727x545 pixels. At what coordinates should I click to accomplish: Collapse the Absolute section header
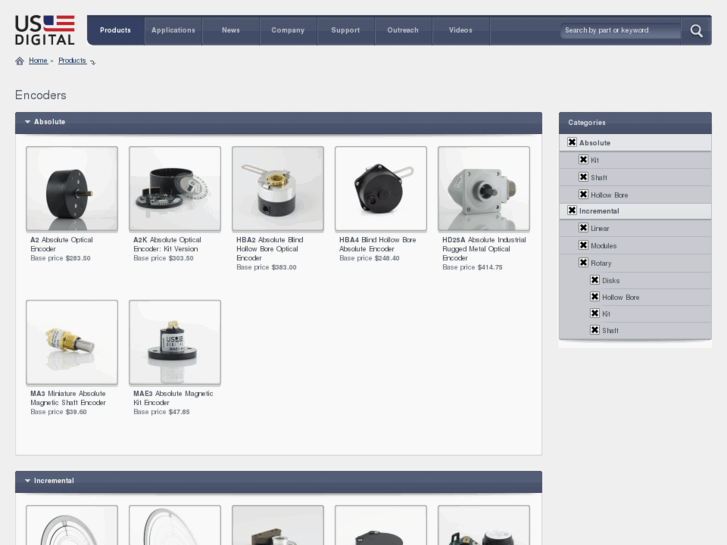tap(28, 122)
